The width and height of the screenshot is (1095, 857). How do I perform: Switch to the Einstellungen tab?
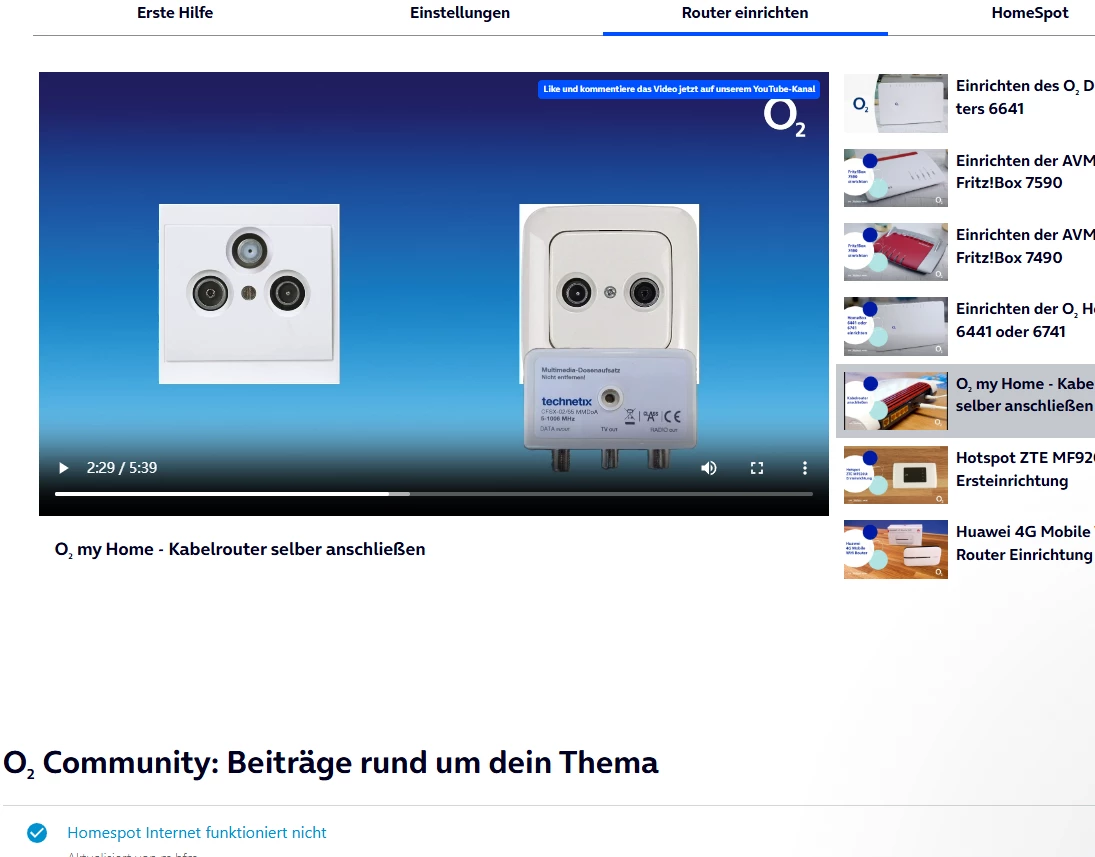tap(460, 13)
